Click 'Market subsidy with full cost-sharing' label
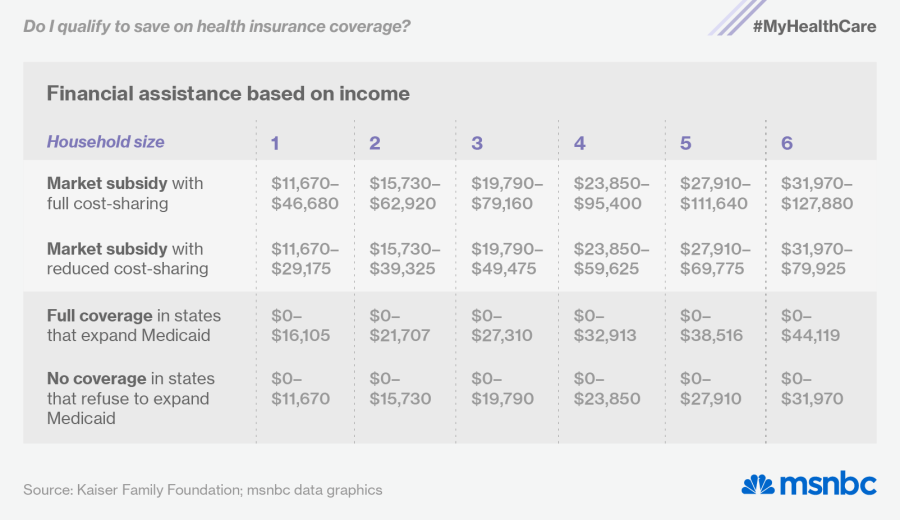Image resolution: width=900 pixels, height=520 pixels. [x=125, y=194]
